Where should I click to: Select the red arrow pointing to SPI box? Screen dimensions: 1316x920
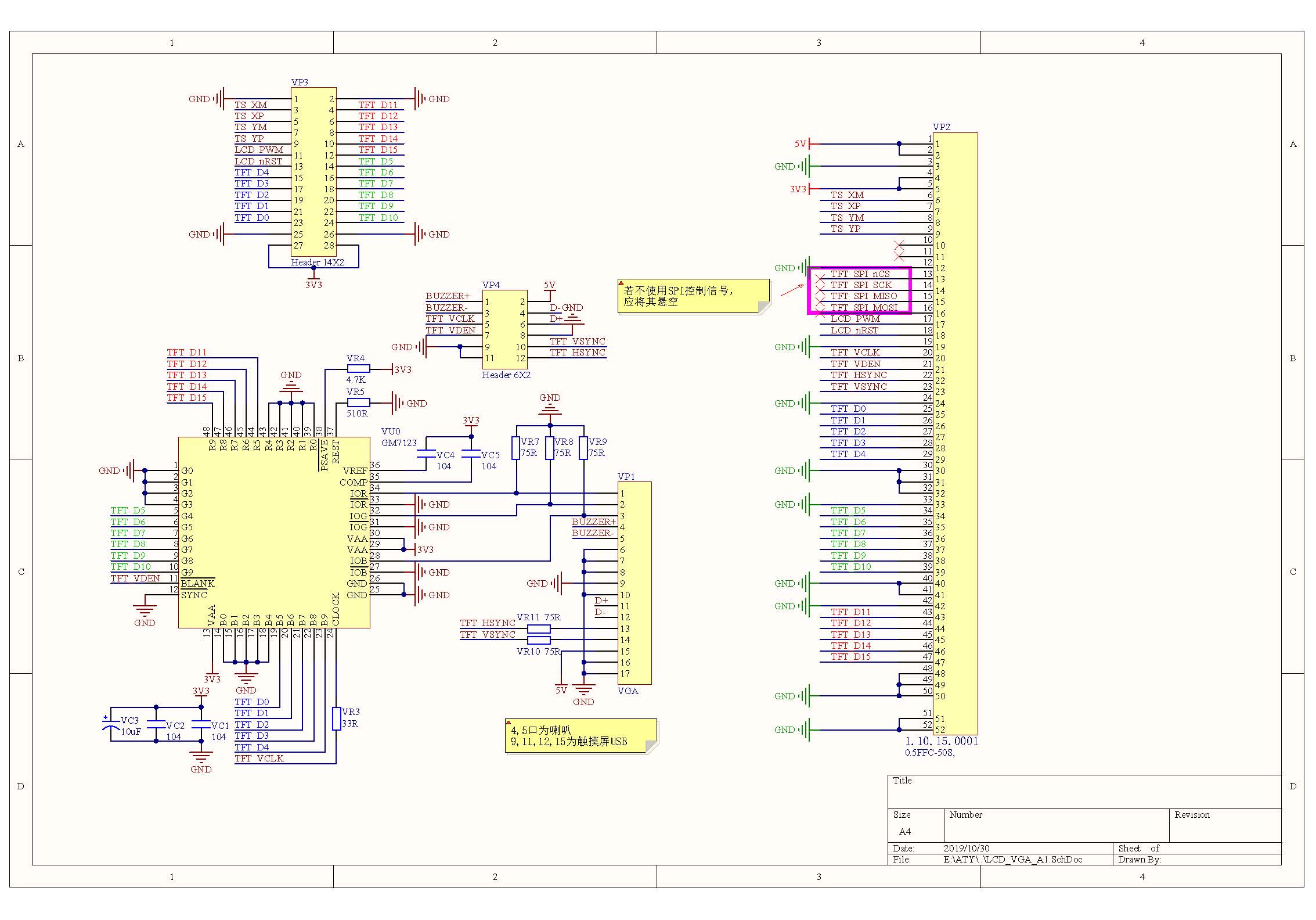point(792,290)
